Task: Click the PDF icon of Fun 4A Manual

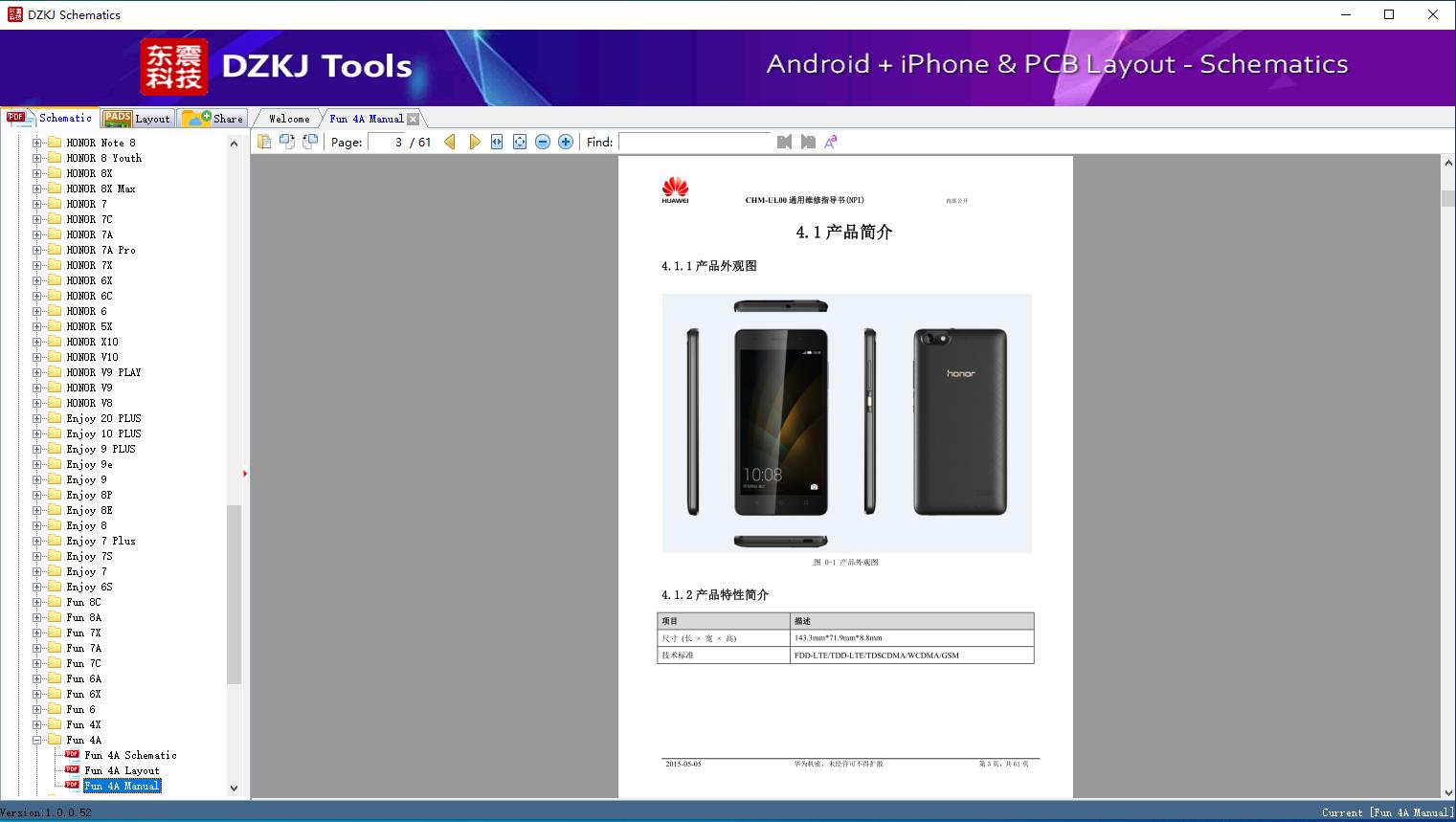Action: 72,786
